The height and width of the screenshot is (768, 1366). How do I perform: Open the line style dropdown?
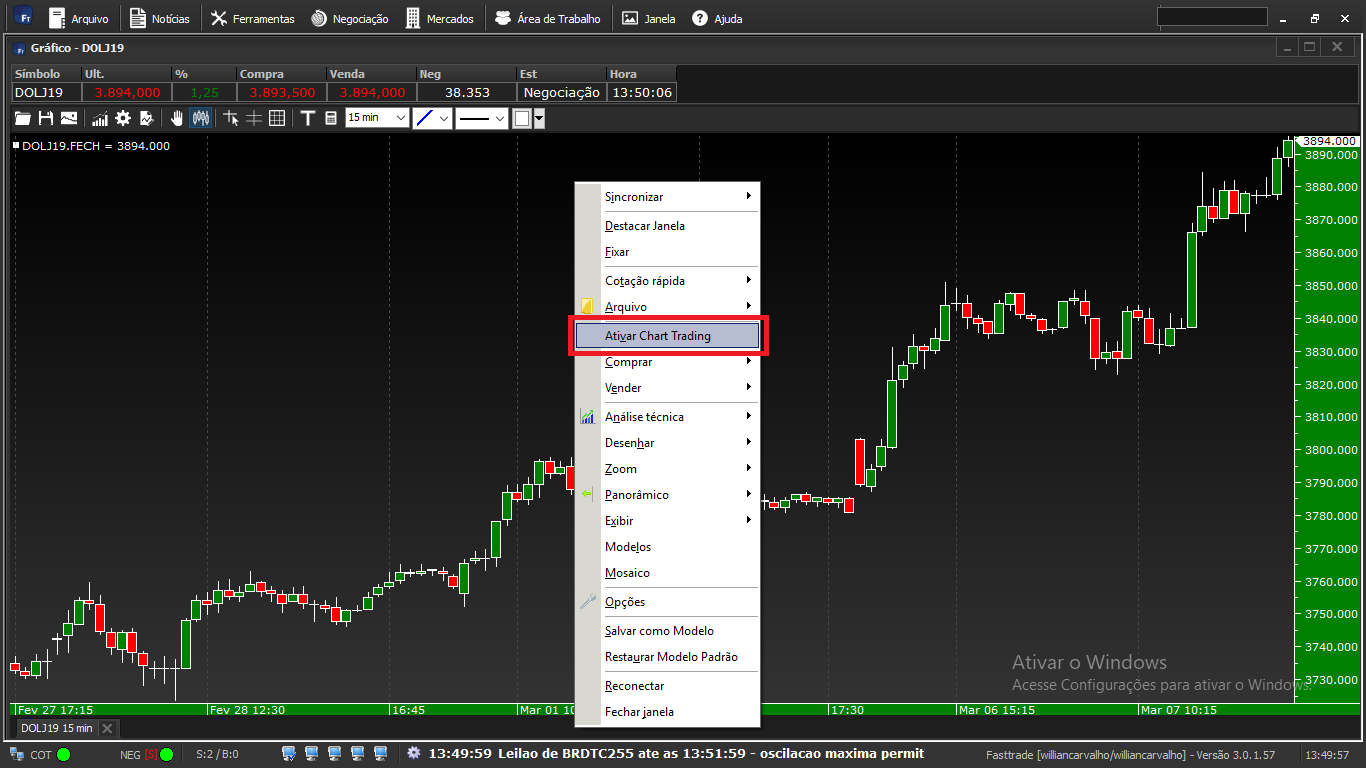(x=482, y=118)
